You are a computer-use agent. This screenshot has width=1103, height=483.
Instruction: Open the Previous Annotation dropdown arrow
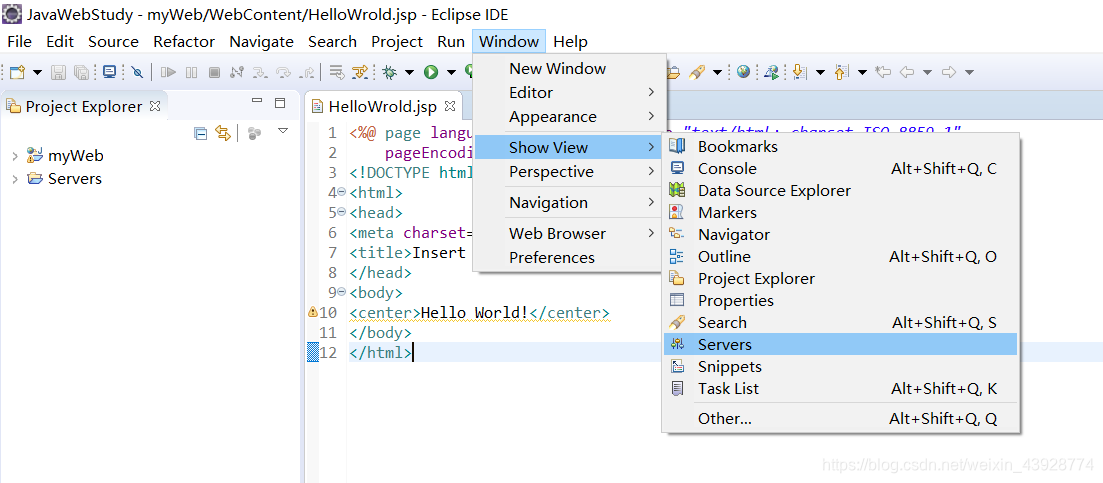pos(862,72)
